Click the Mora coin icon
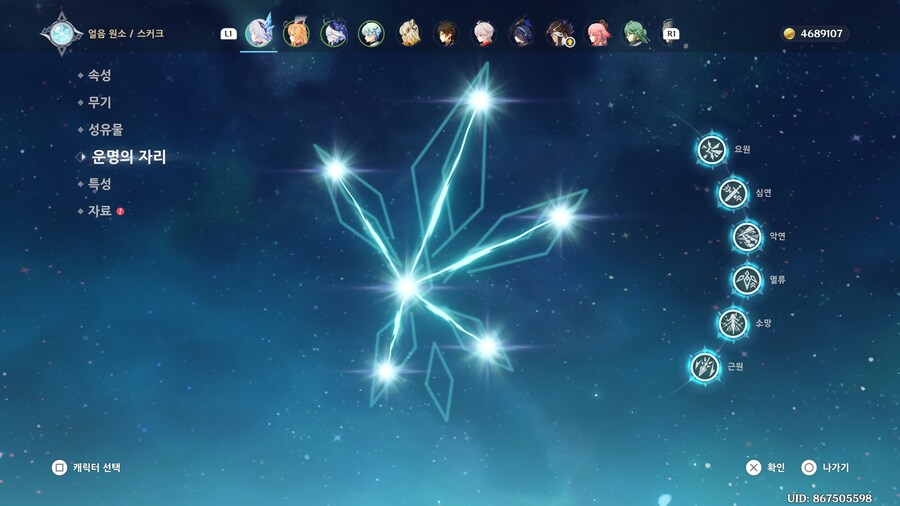 (x=789, y=34)
